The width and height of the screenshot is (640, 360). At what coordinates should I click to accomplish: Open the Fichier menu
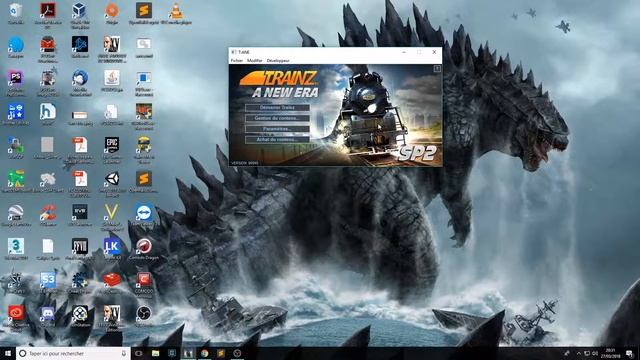point(237,60)
